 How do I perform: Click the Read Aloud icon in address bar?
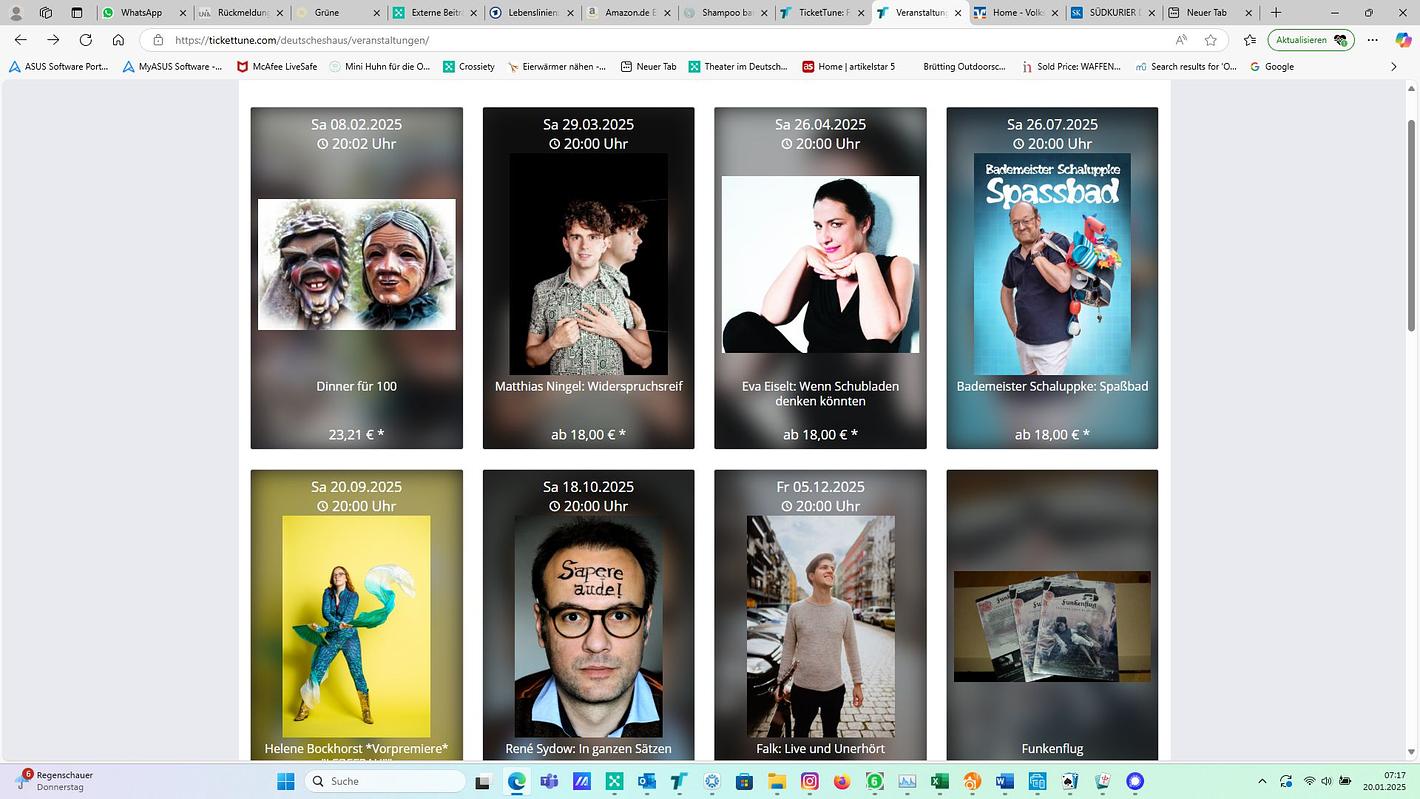pos(1181,40)
